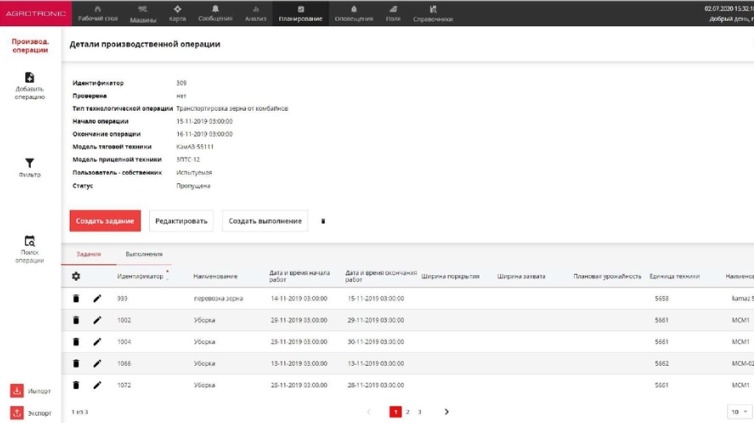This screenshot has height=423, width=754.
Task: Delete row with ID 1004
Action: 76,341
